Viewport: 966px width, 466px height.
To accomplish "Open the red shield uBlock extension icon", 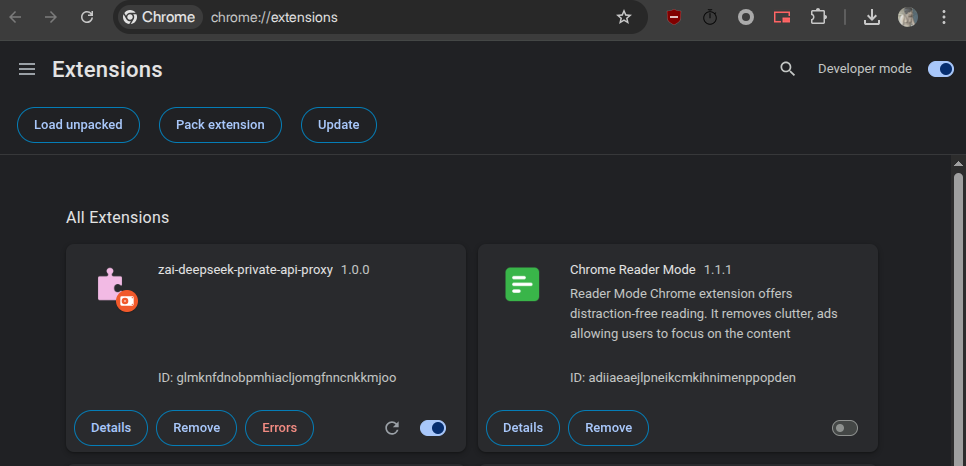I will click(674, 17).
